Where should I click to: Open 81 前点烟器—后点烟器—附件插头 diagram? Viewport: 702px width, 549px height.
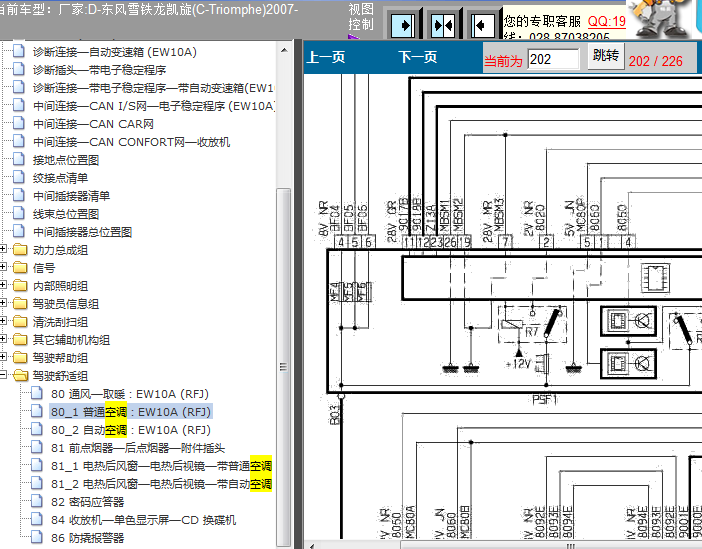pyautogui.click(x=138, y=448)
